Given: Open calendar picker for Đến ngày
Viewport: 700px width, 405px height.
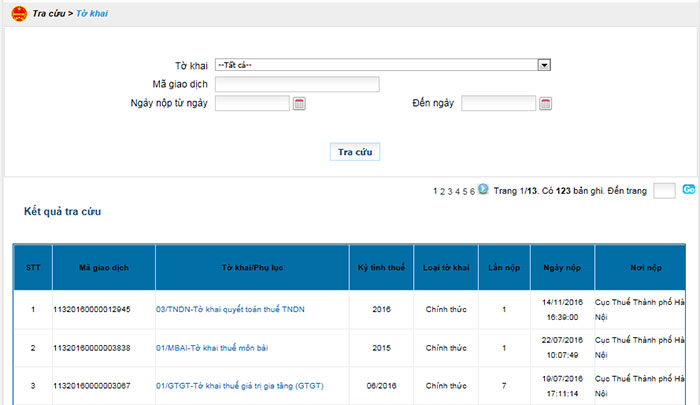Looking at the screenshot, I should click(x=545, y=103).
